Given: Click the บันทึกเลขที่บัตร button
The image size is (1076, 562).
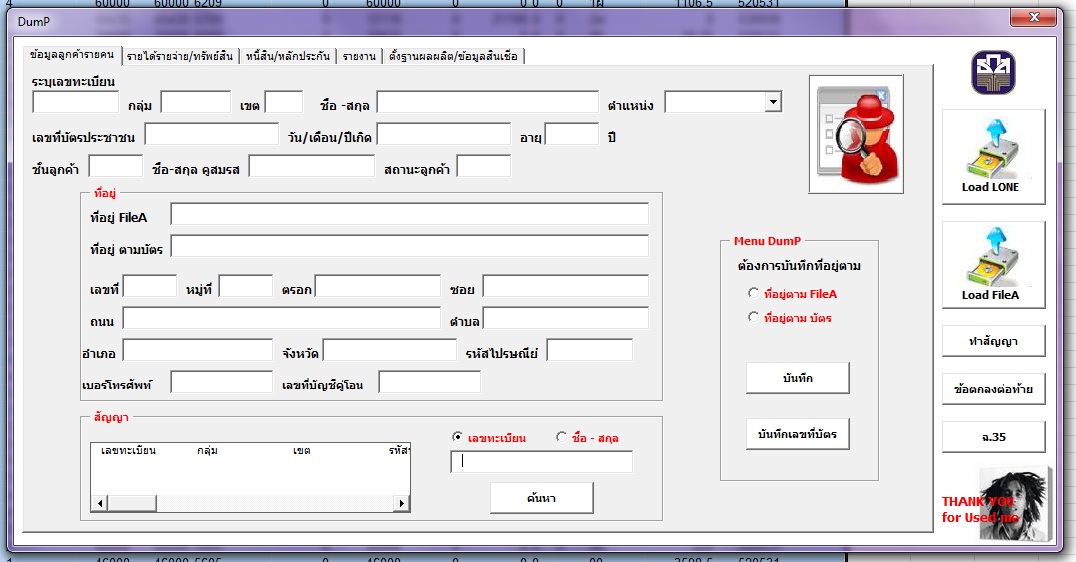Looking at the screenshot, I should (797, 434).
